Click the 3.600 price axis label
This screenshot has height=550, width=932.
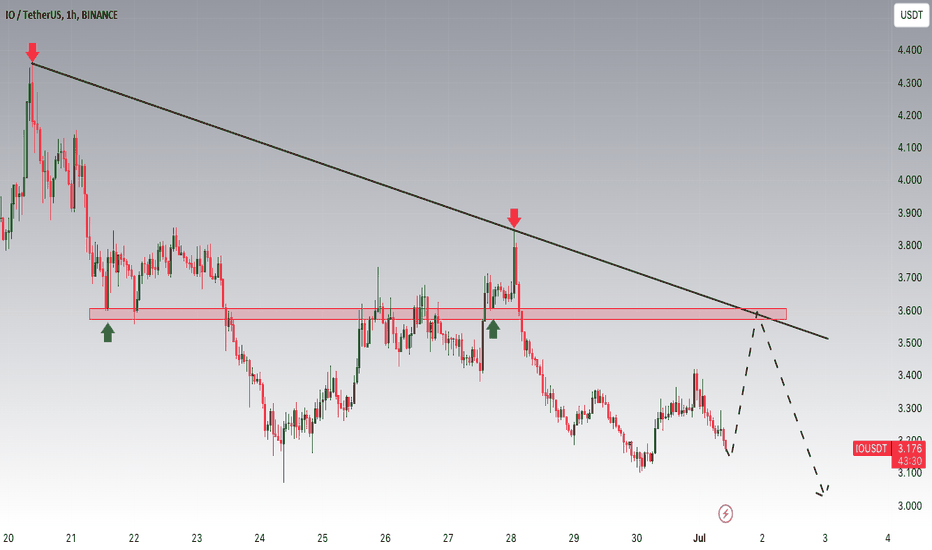point(909,310)
